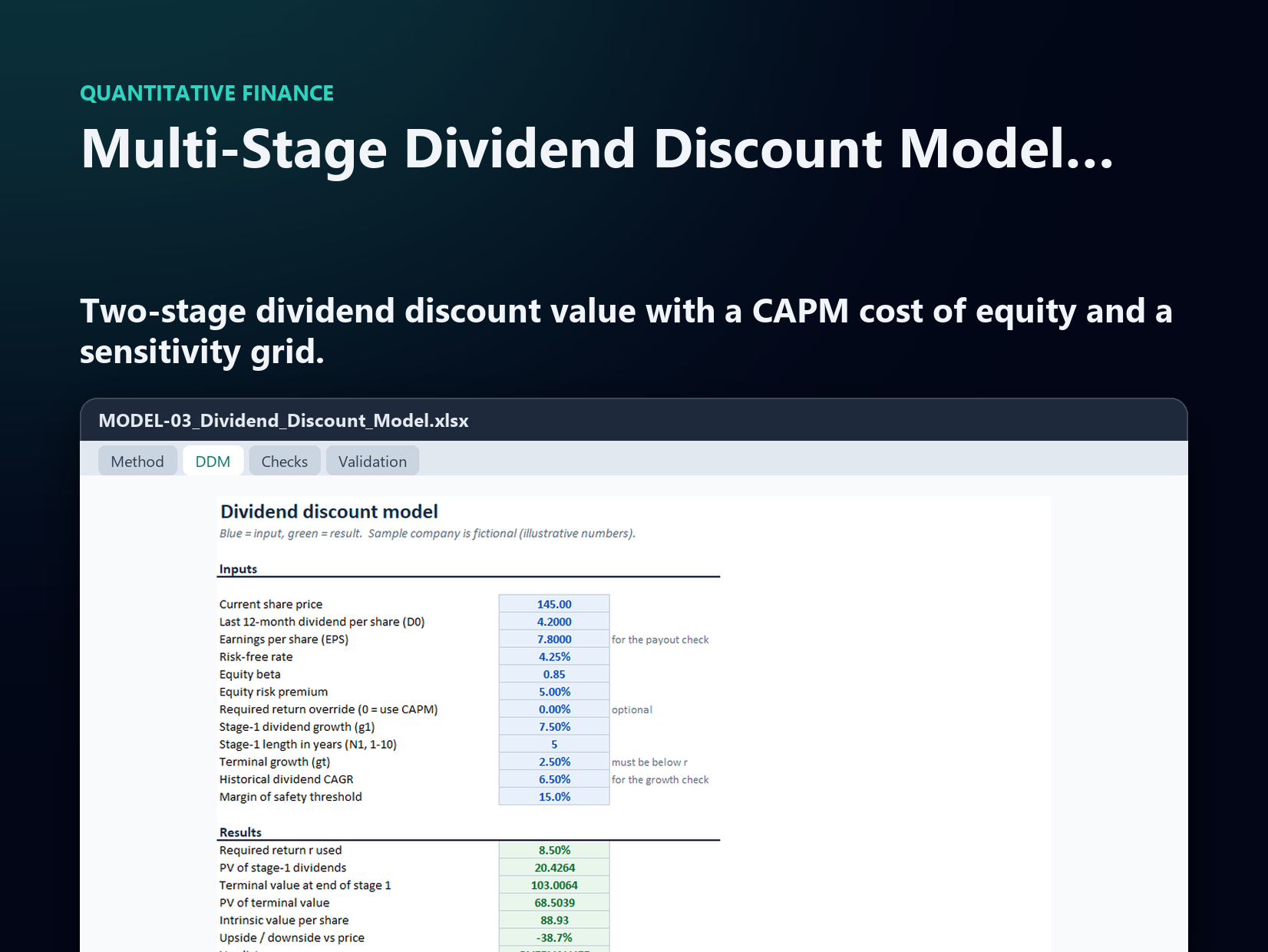Select the DDM sheet tab
Image resolution: width=1268 pixels, height=952 pixels.
click(213, 461)
